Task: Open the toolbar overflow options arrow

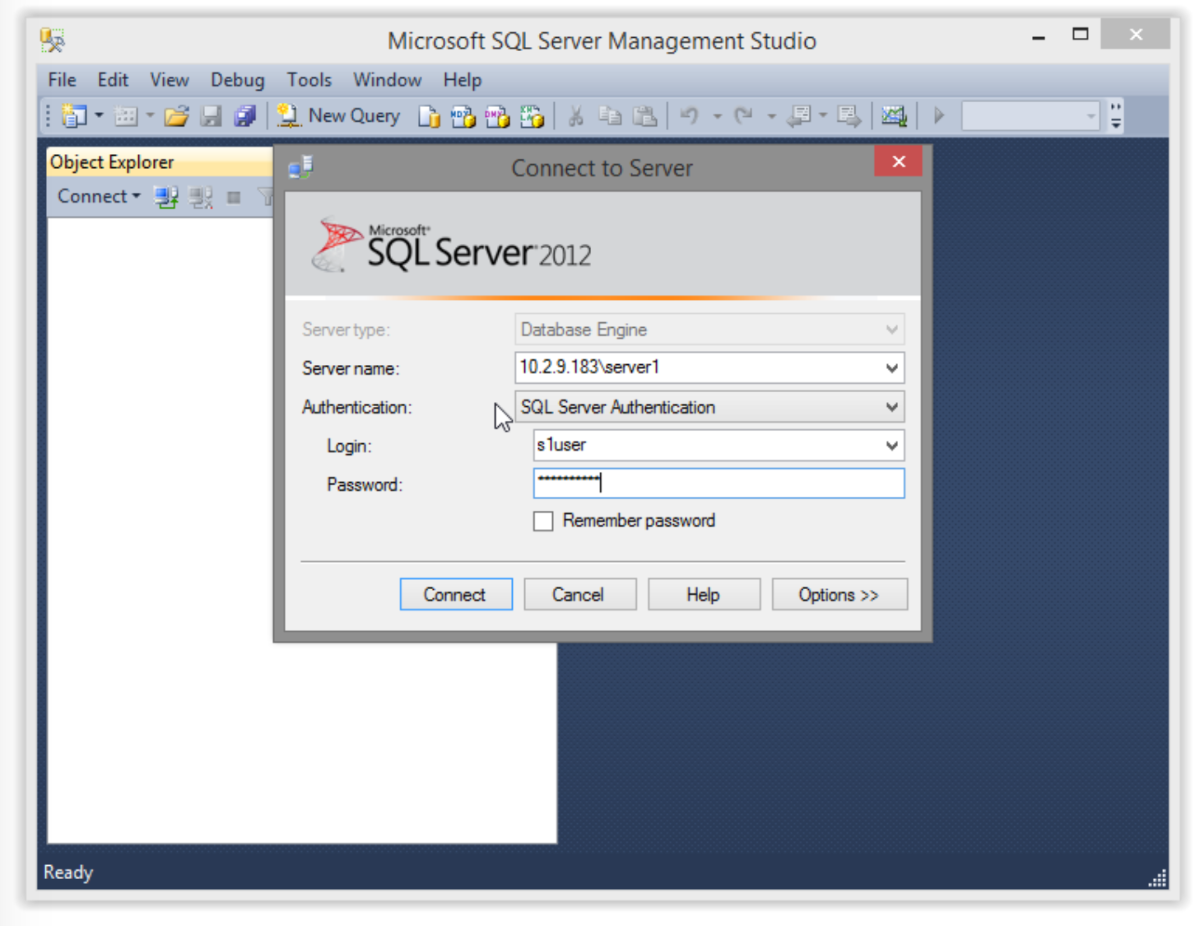Action: pos(1116,116)
